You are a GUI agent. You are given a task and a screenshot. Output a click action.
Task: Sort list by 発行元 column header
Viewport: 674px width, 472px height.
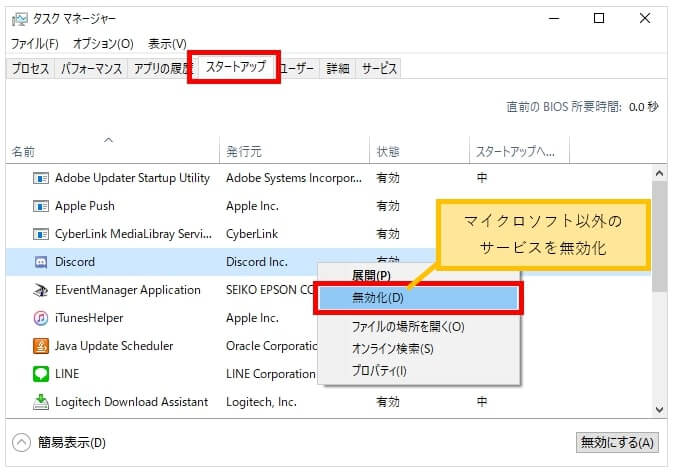(294, 151)
